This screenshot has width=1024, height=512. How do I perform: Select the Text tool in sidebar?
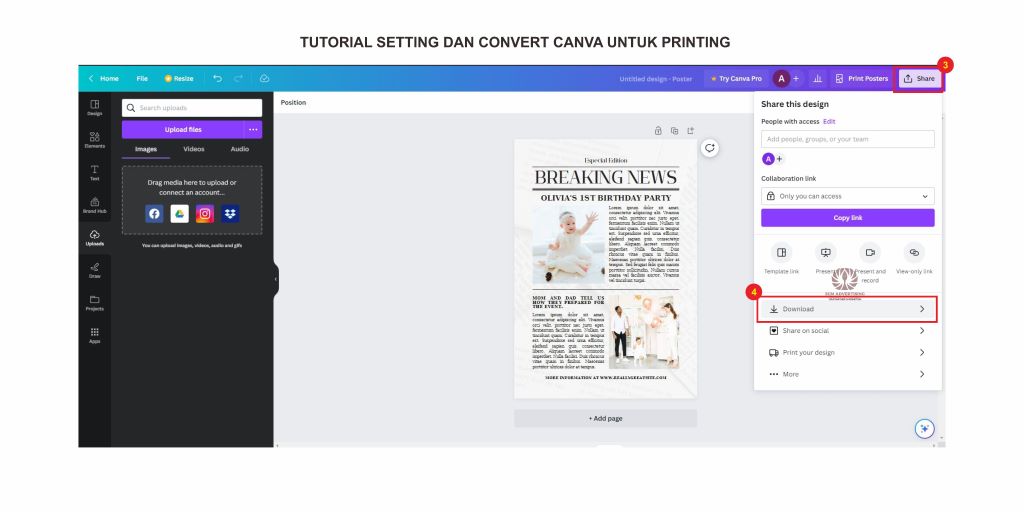pyautogui.click(x=95, y=173)
